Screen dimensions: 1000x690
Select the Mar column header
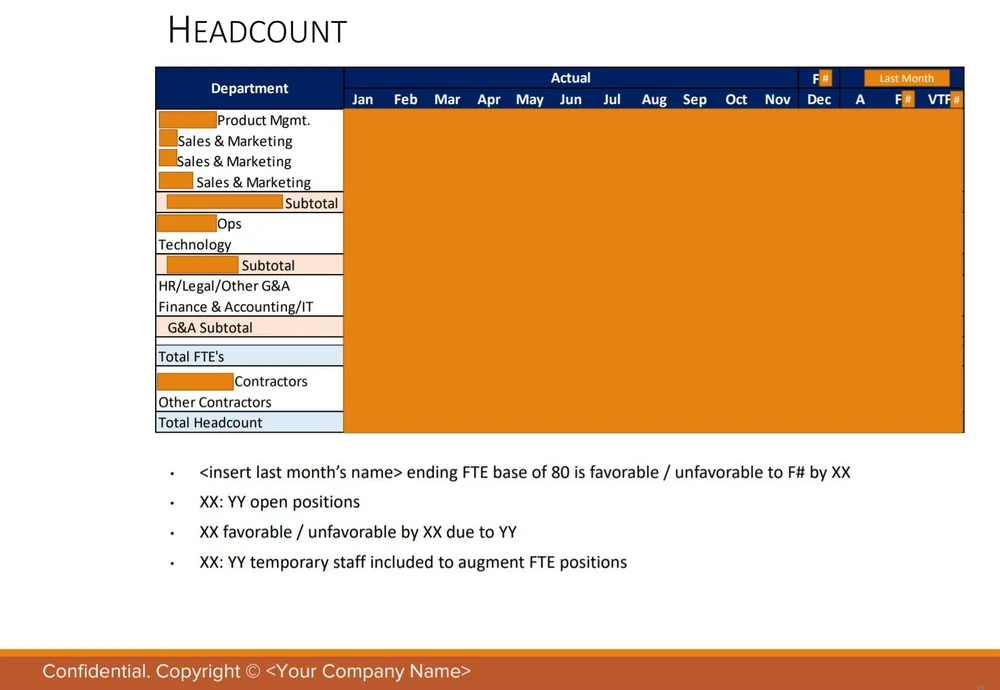(446, 99)
